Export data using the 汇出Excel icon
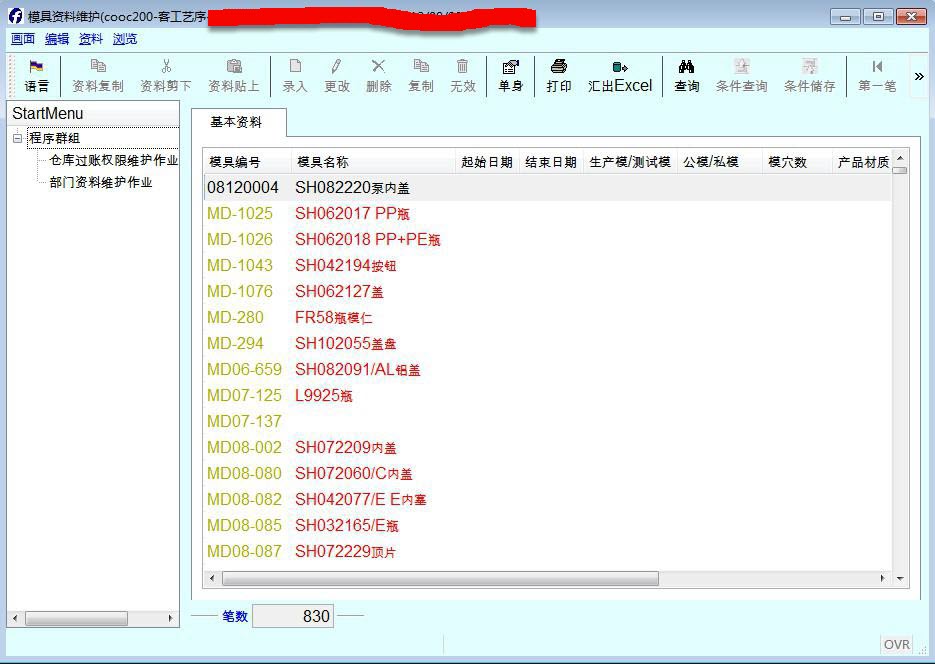Screen dimensions: 935x664 [618, 75]
